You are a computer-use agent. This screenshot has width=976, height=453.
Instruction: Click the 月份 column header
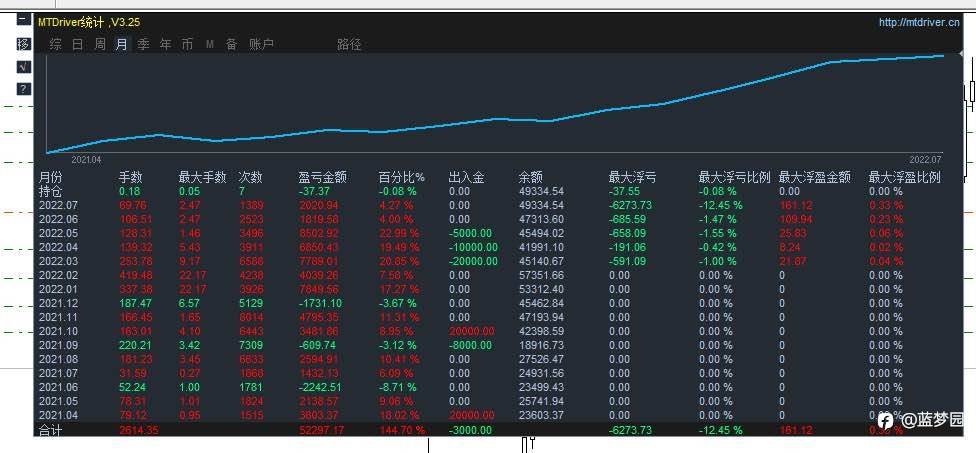coord(51,177)
